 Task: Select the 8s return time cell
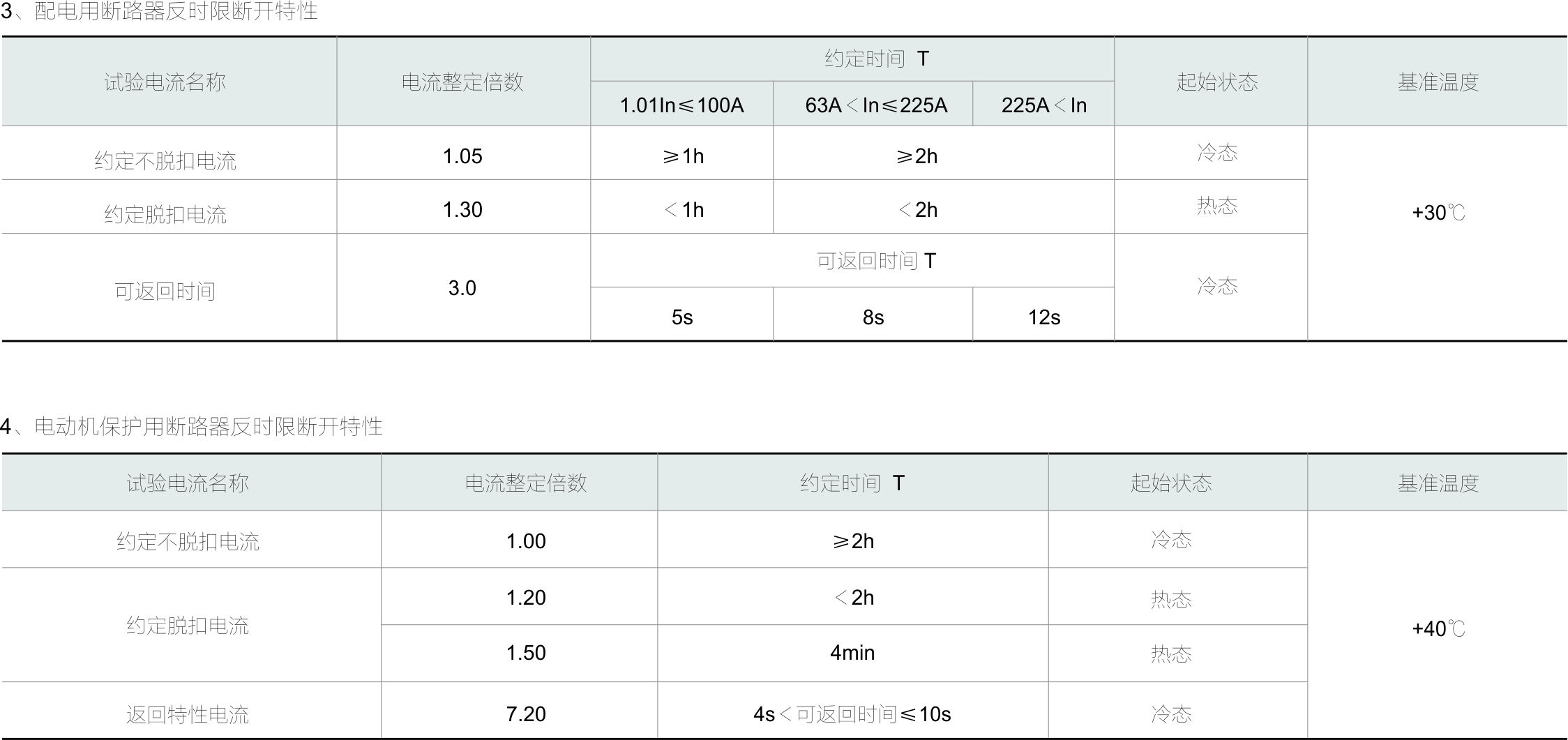point(873,317)
